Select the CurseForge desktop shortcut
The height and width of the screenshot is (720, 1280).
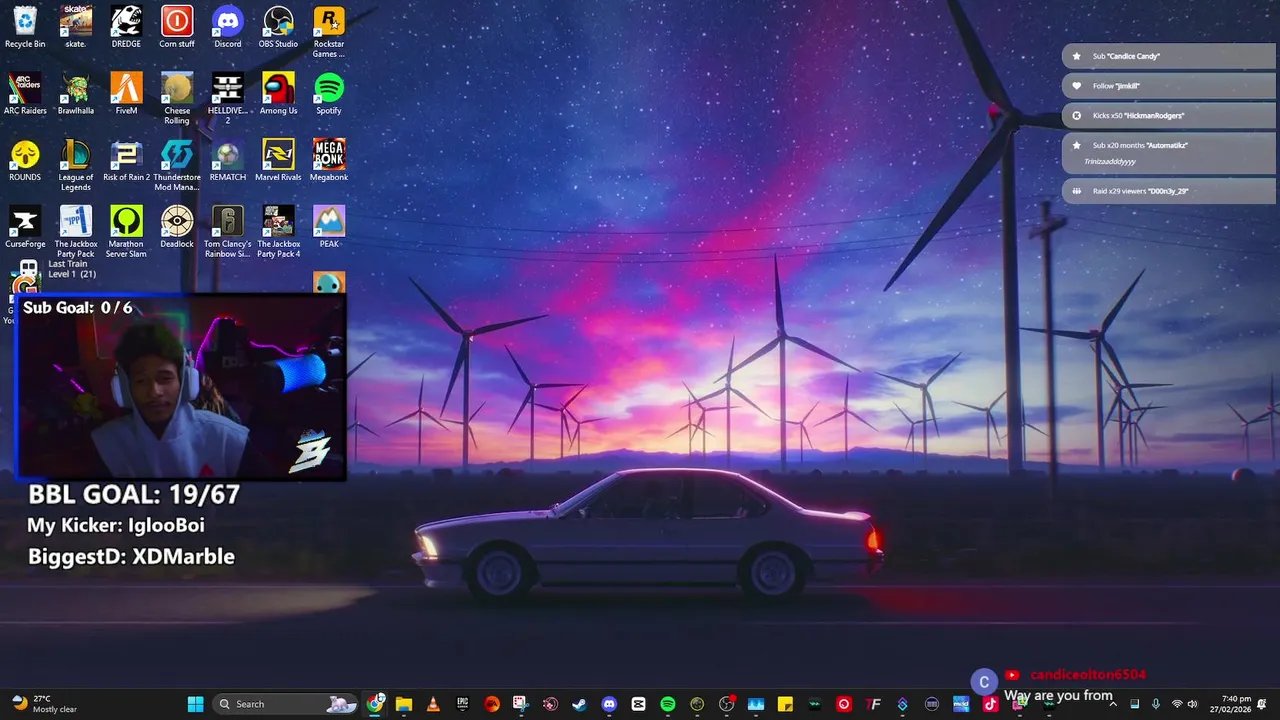click(x=25, y=227)
